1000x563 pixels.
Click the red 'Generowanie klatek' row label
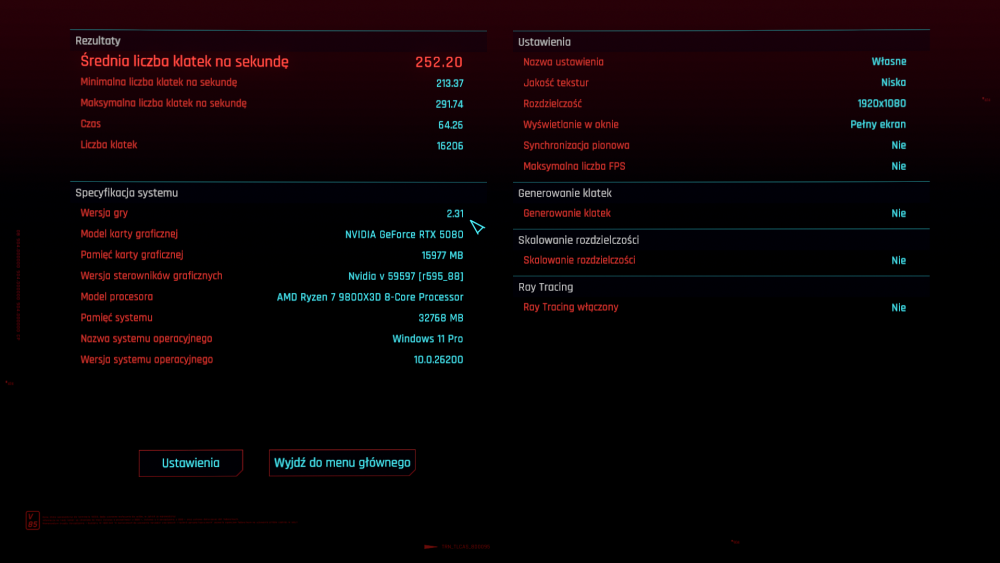(x=566, y=214)
